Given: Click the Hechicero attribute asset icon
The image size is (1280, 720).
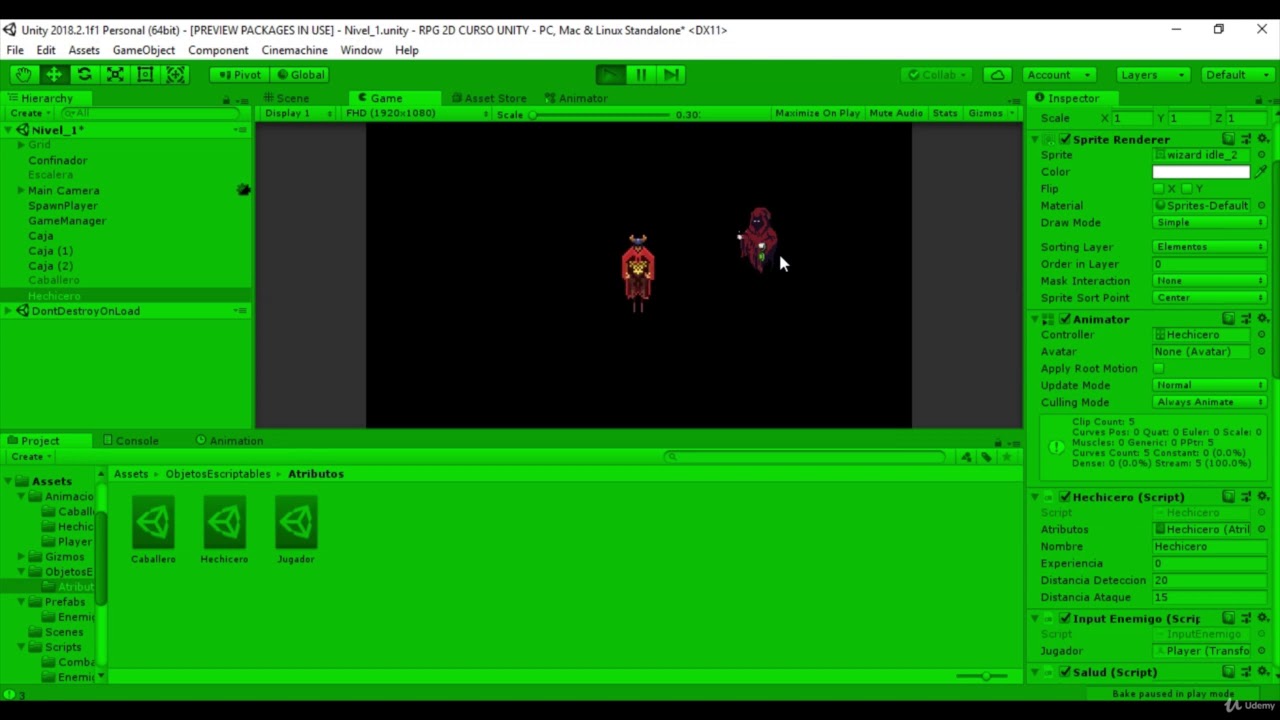Looking at the screenshot, I should pos(224,522).
